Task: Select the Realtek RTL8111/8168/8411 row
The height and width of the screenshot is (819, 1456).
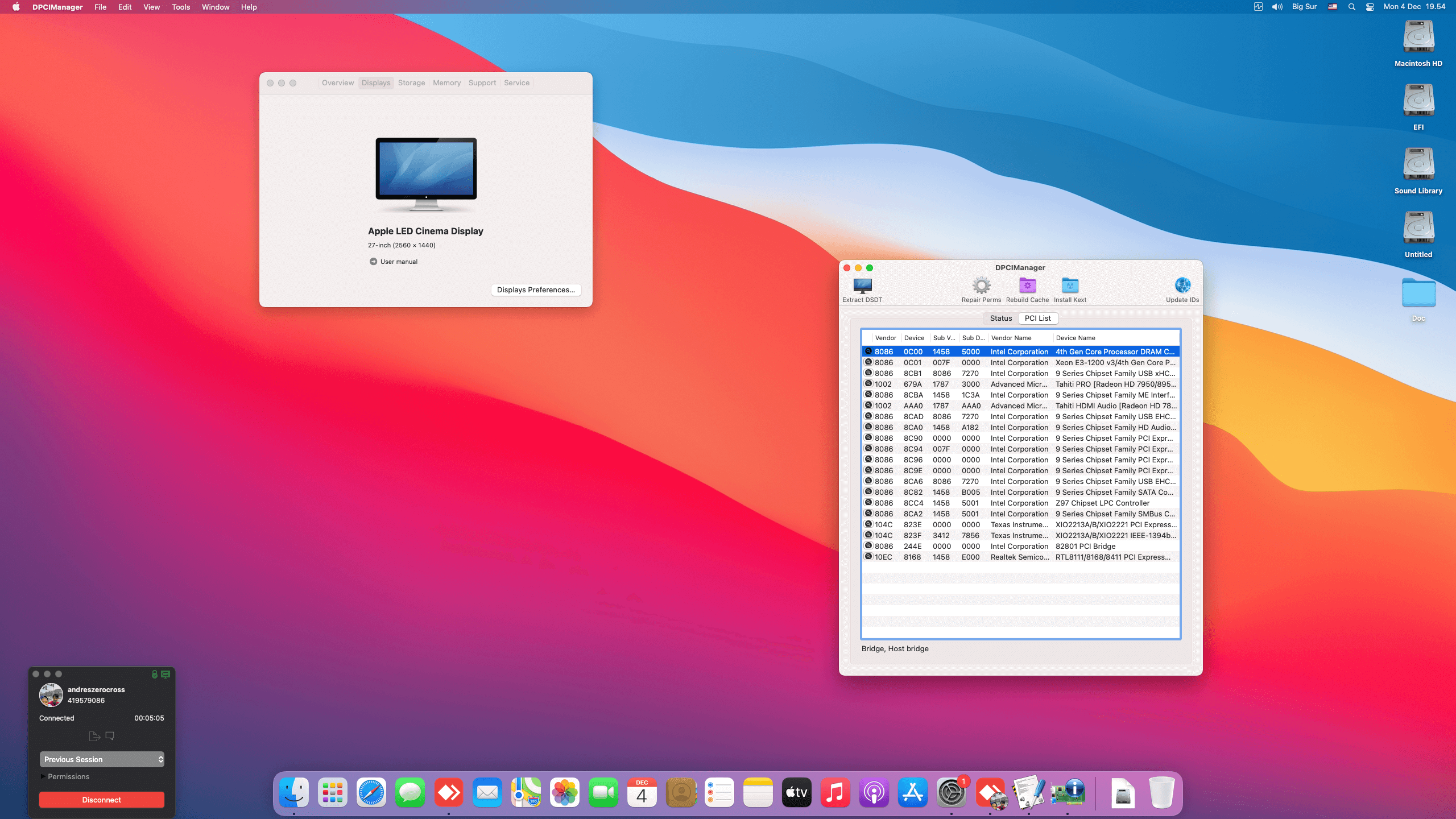Action: (1021, 557)
